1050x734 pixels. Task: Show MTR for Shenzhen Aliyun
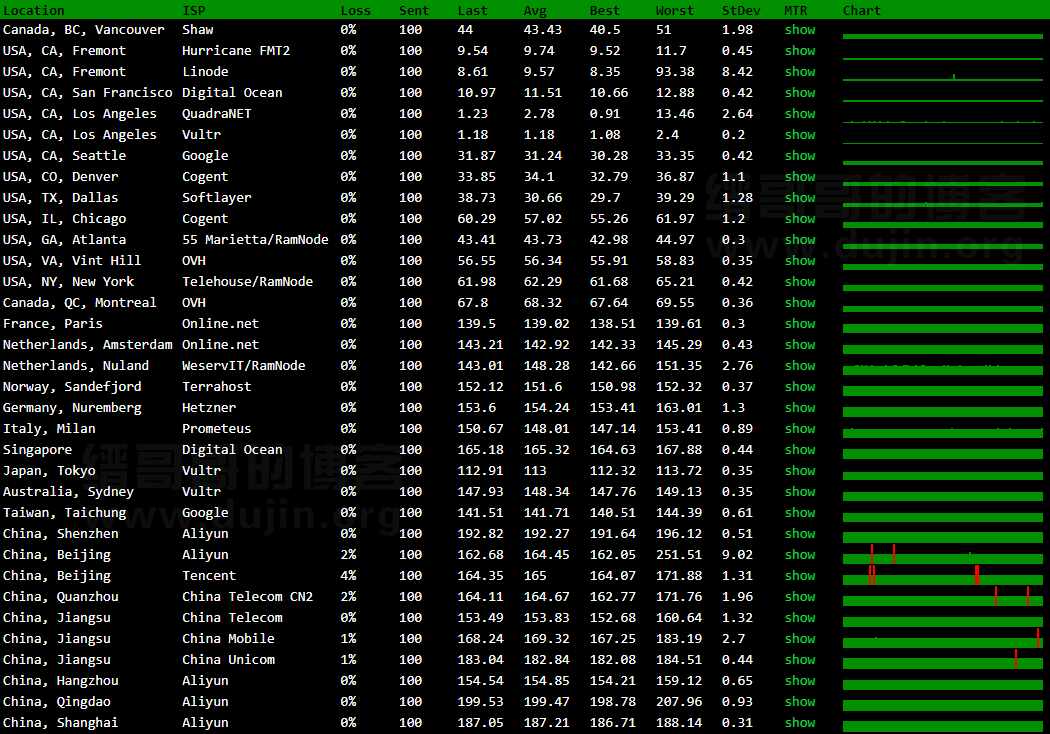[x=800, y=534]
